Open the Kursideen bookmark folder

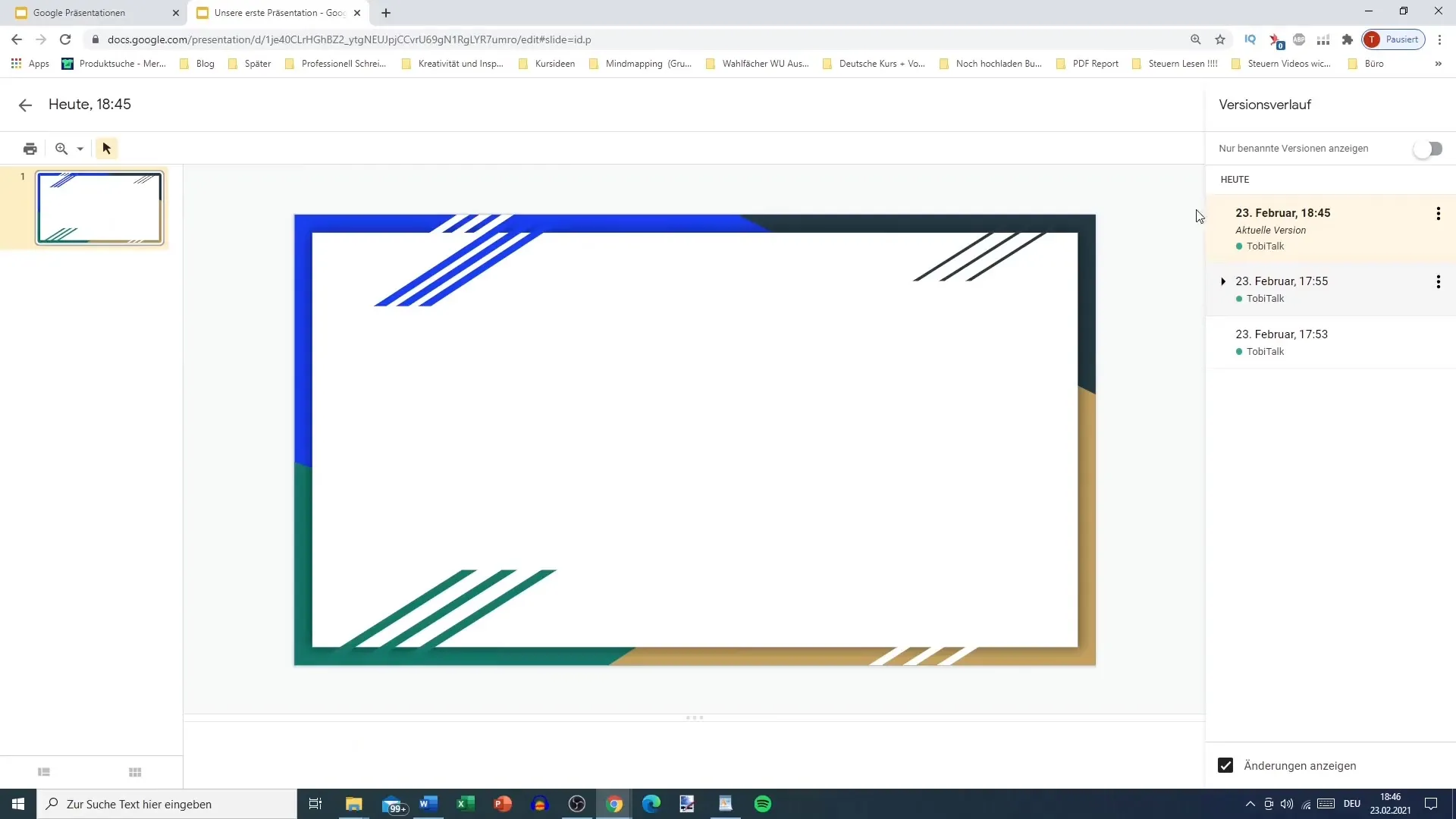[547, 64]
